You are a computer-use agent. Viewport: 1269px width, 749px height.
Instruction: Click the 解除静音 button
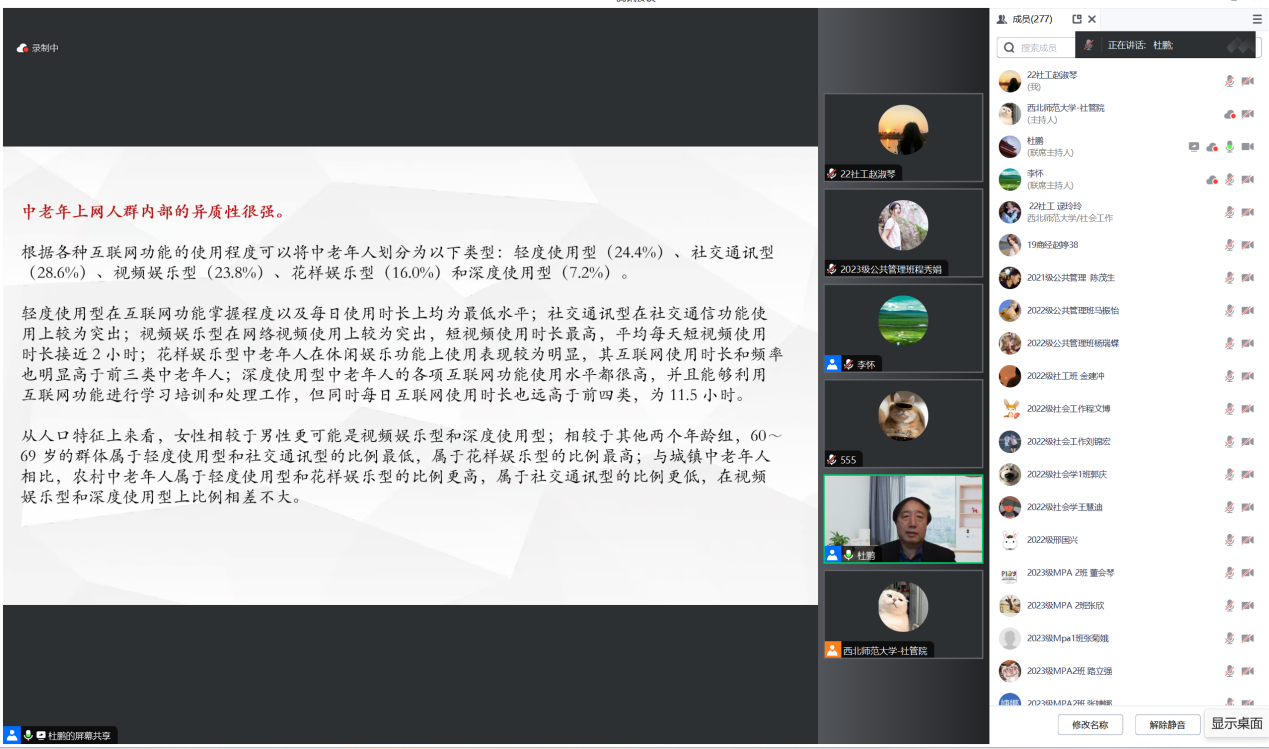coord(1167,724)
